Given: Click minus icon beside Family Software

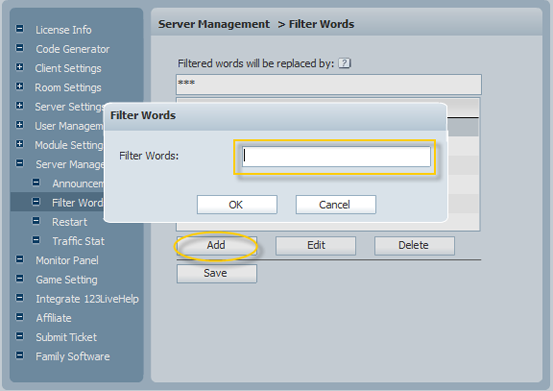Looking at the screenshot, I should pyautogui.click(x=20, y=355).
